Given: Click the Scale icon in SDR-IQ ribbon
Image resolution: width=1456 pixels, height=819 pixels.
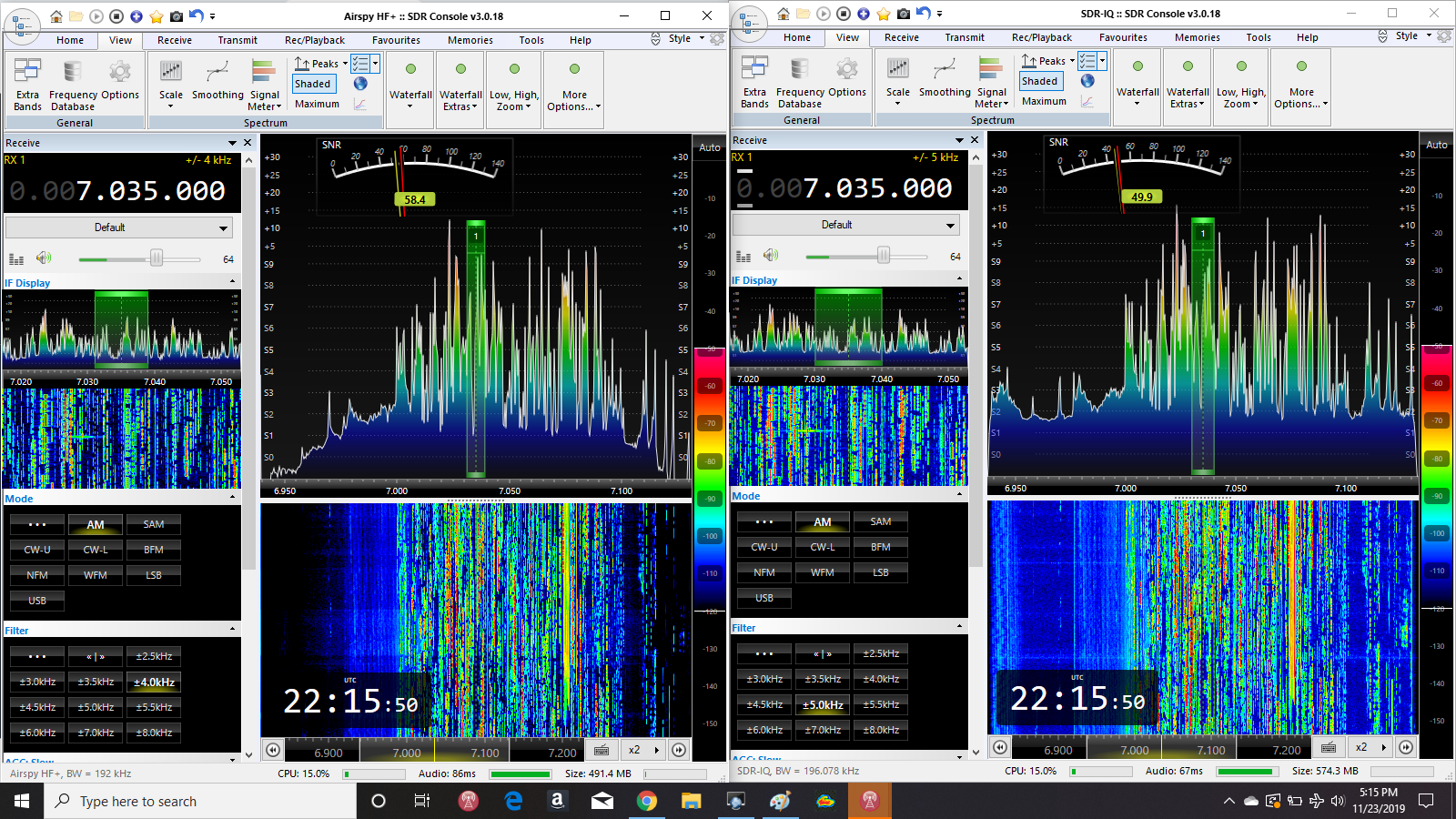Looking at the screenshot, I should [x=897, y=69].
